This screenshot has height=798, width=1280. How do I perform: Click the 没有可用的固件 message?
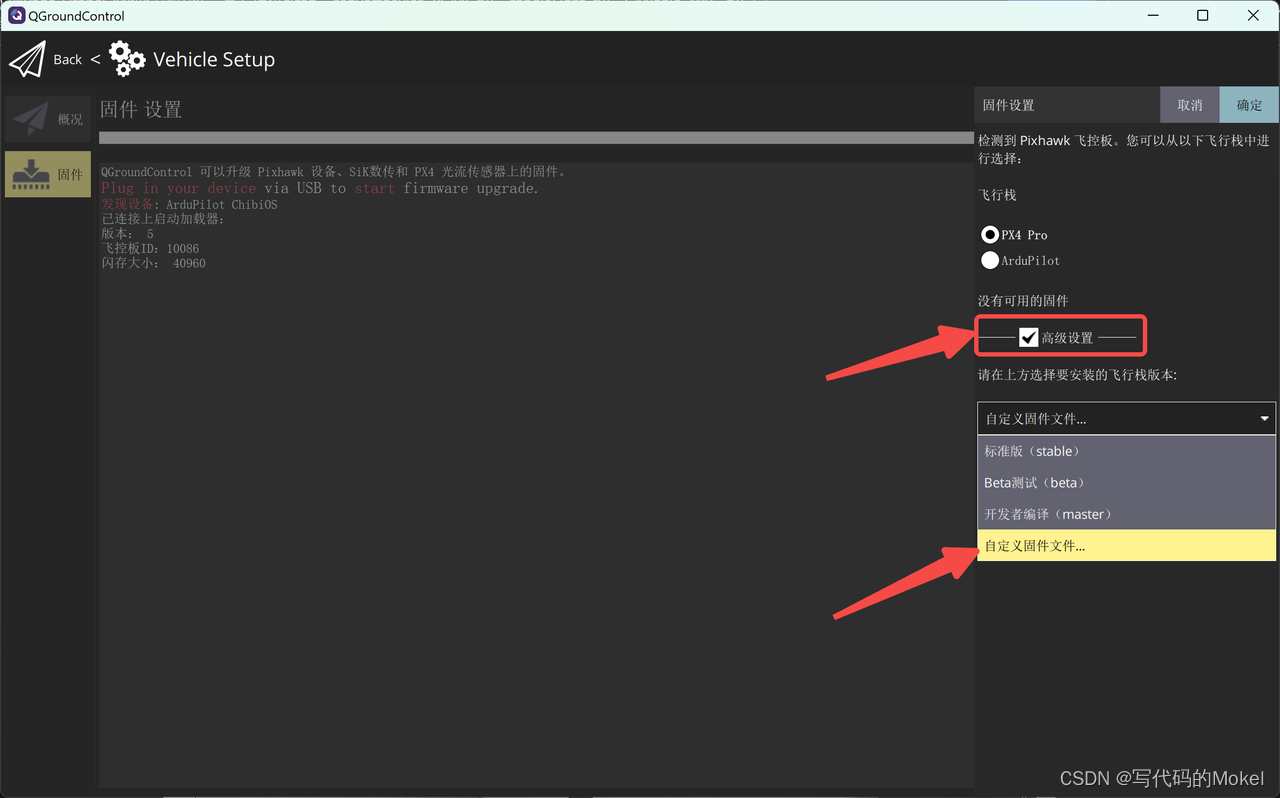point(1023,301)
